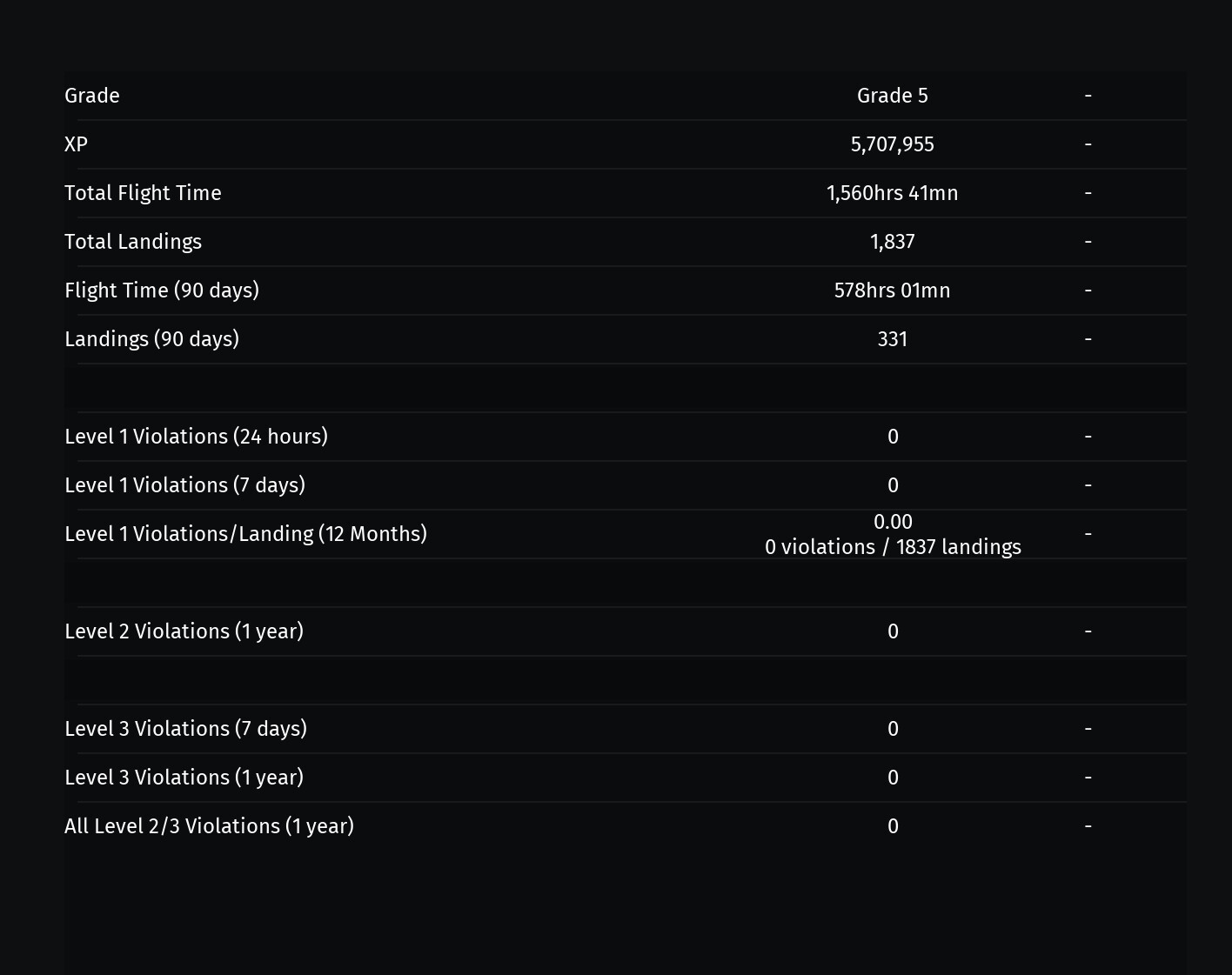Select Level 3 Violations (7 days) label

(185, 729)
